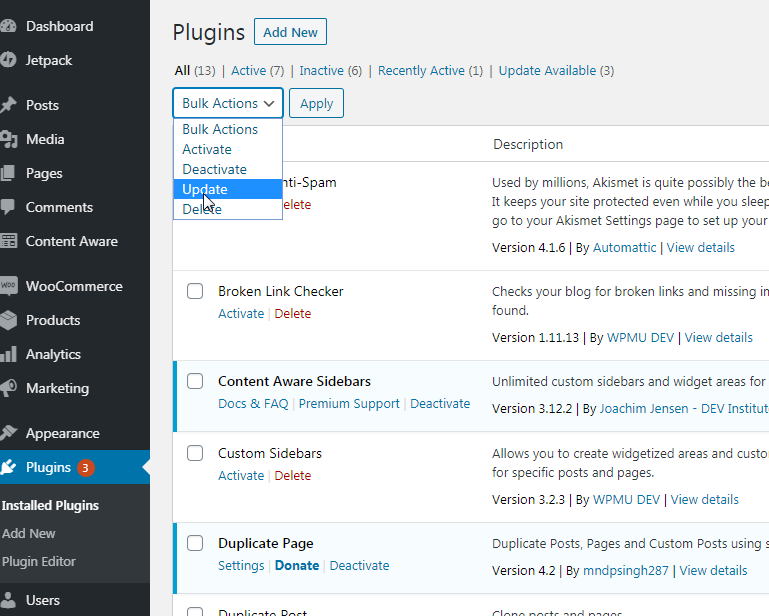This screenshot has height=616, width=769.
Task: Click the Apply button
Action: point(317,104)
